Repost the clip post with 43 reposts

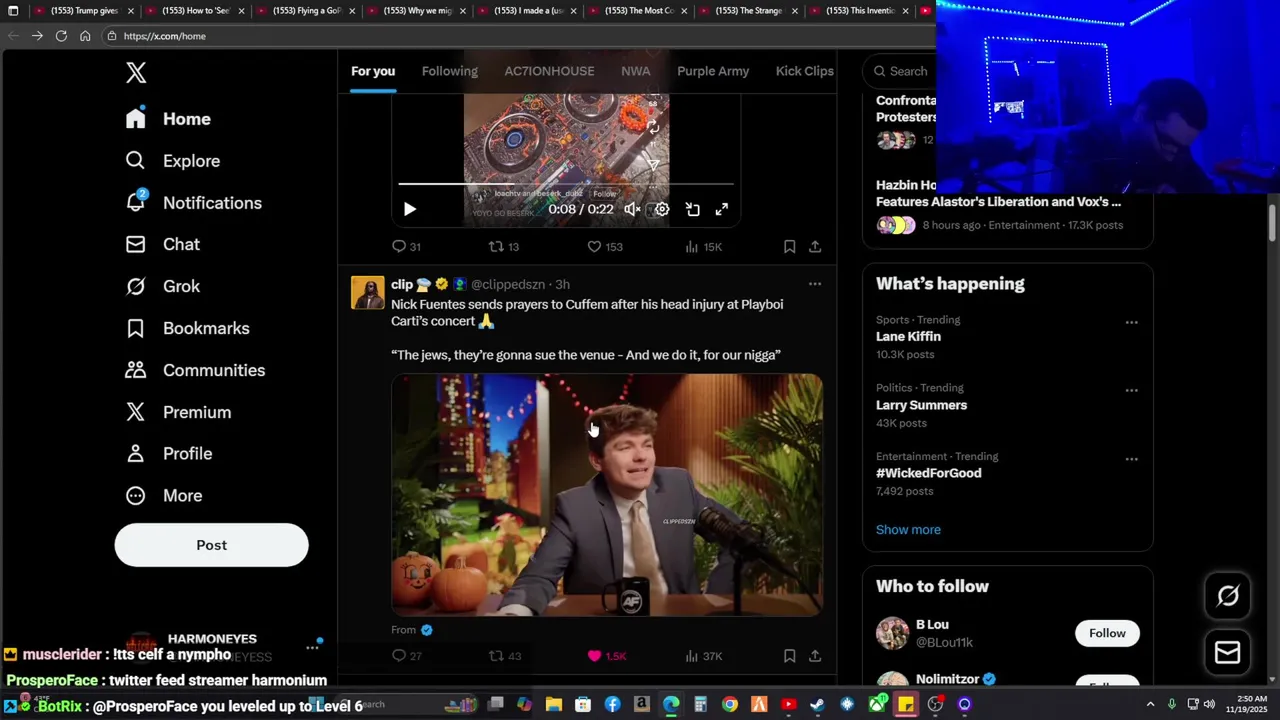pyautogui.click(x=504, y=656)
